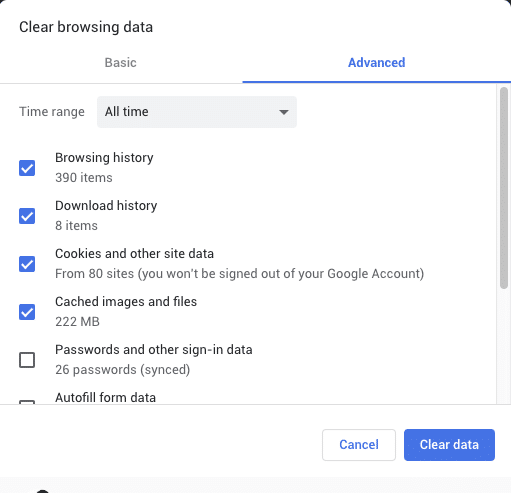Uncheck the Download history checkbox
Image resolution: width=511 pixels, height=493 pixels.
[x=27, y=216]
